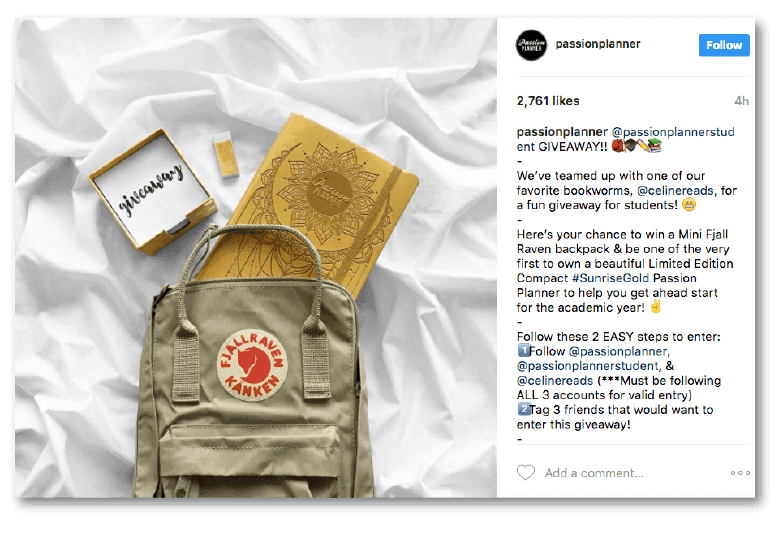Click the Passion Planner profile avatar

click(x=531, y=45)
